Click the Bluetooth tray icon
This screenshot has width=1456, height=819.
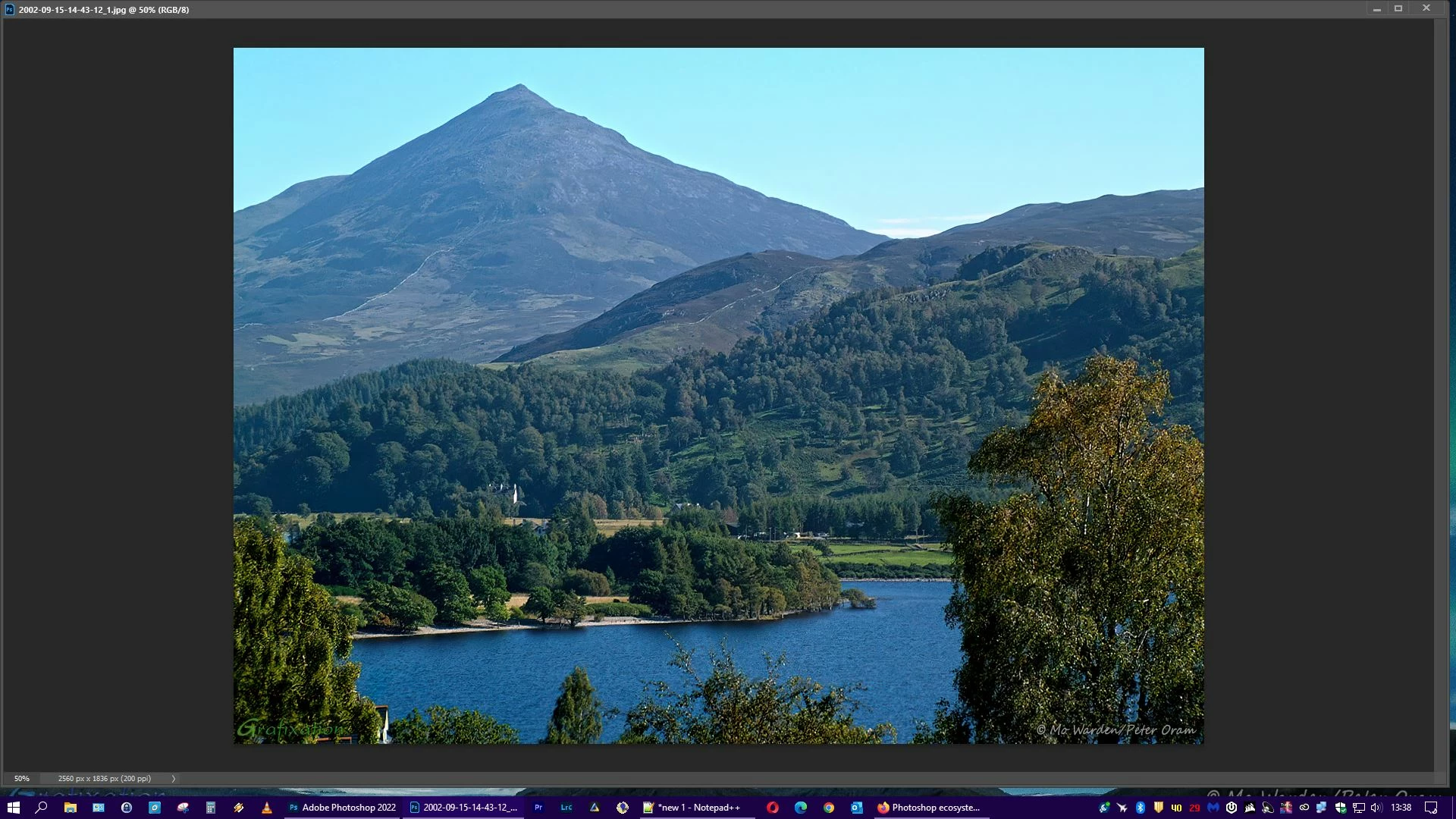click(x=1141, y=808)
